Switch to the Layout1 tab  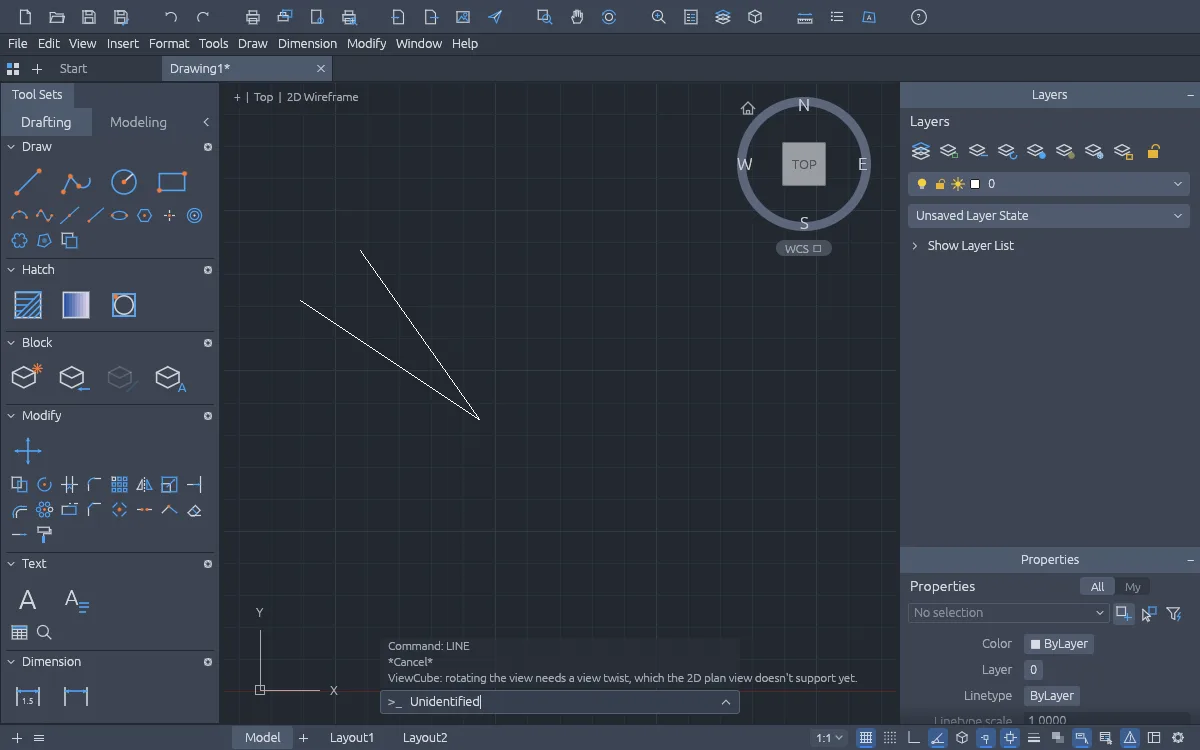point(352,738)
